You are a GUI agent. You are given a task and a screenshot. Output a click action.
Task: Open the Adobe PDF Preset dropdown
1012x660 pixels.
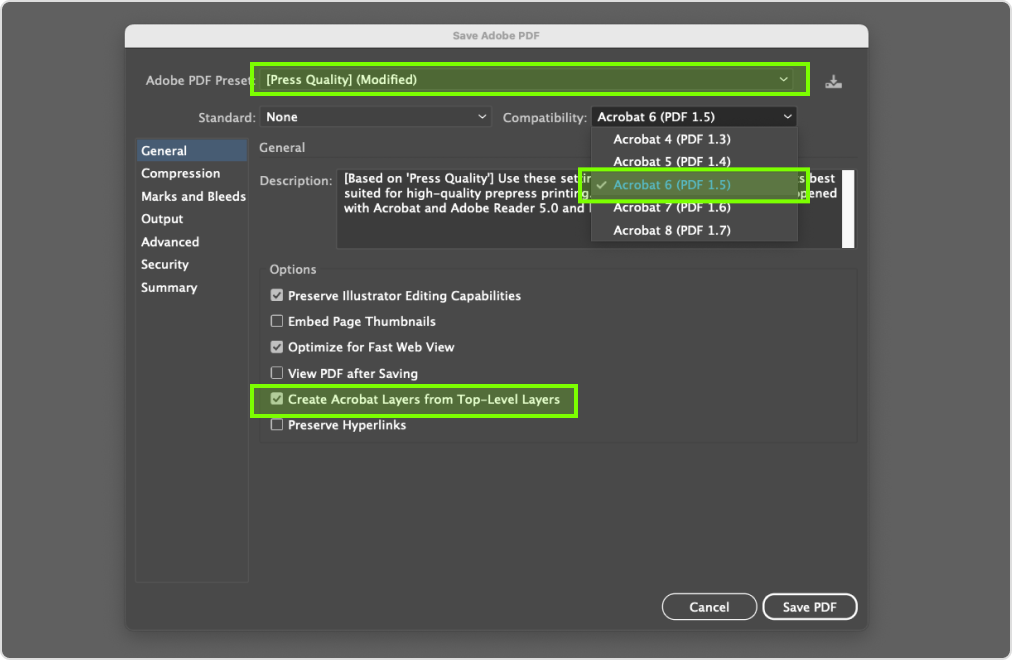click(x=528, y=79)
